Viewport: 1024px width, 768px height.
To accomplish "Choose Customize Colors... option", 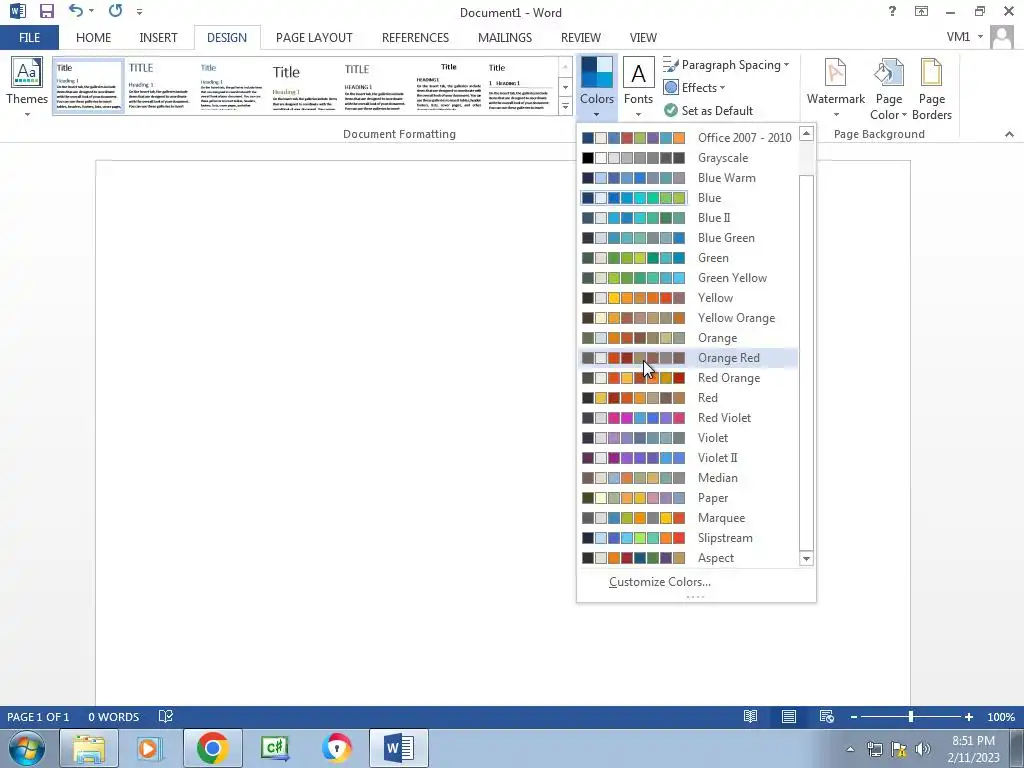I will [x=660, y=582].
